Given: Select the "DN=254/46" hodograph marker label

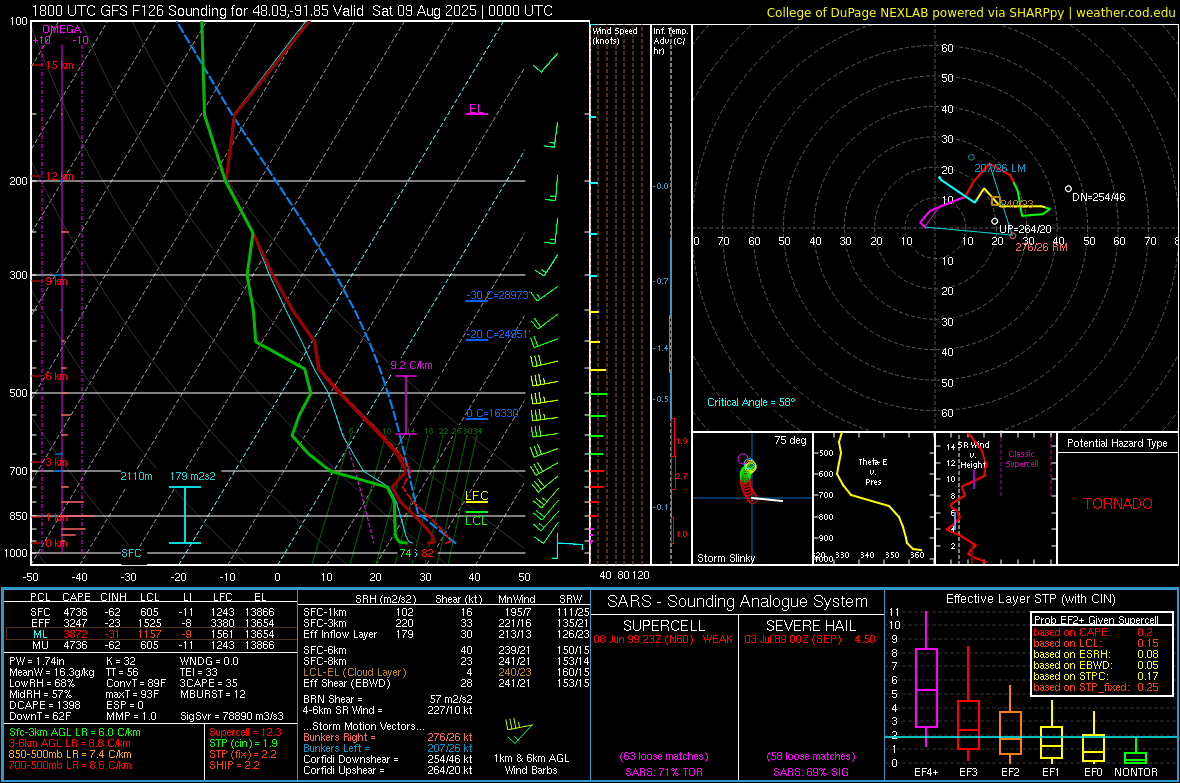Looking at the screenshot, I should click(1099, 197).
